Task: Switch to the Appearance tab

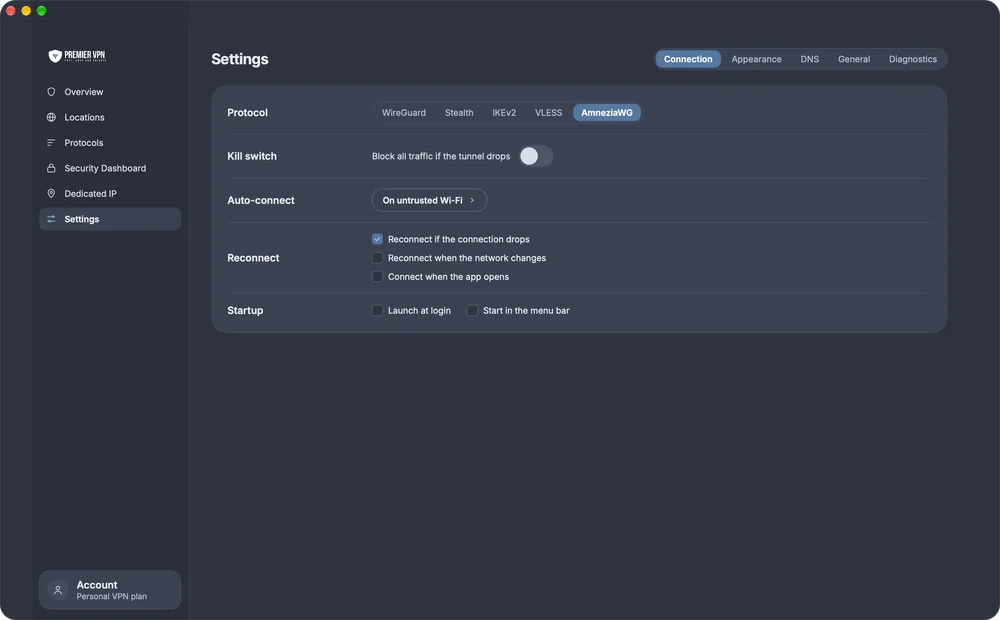Action: tap(756, 59)
